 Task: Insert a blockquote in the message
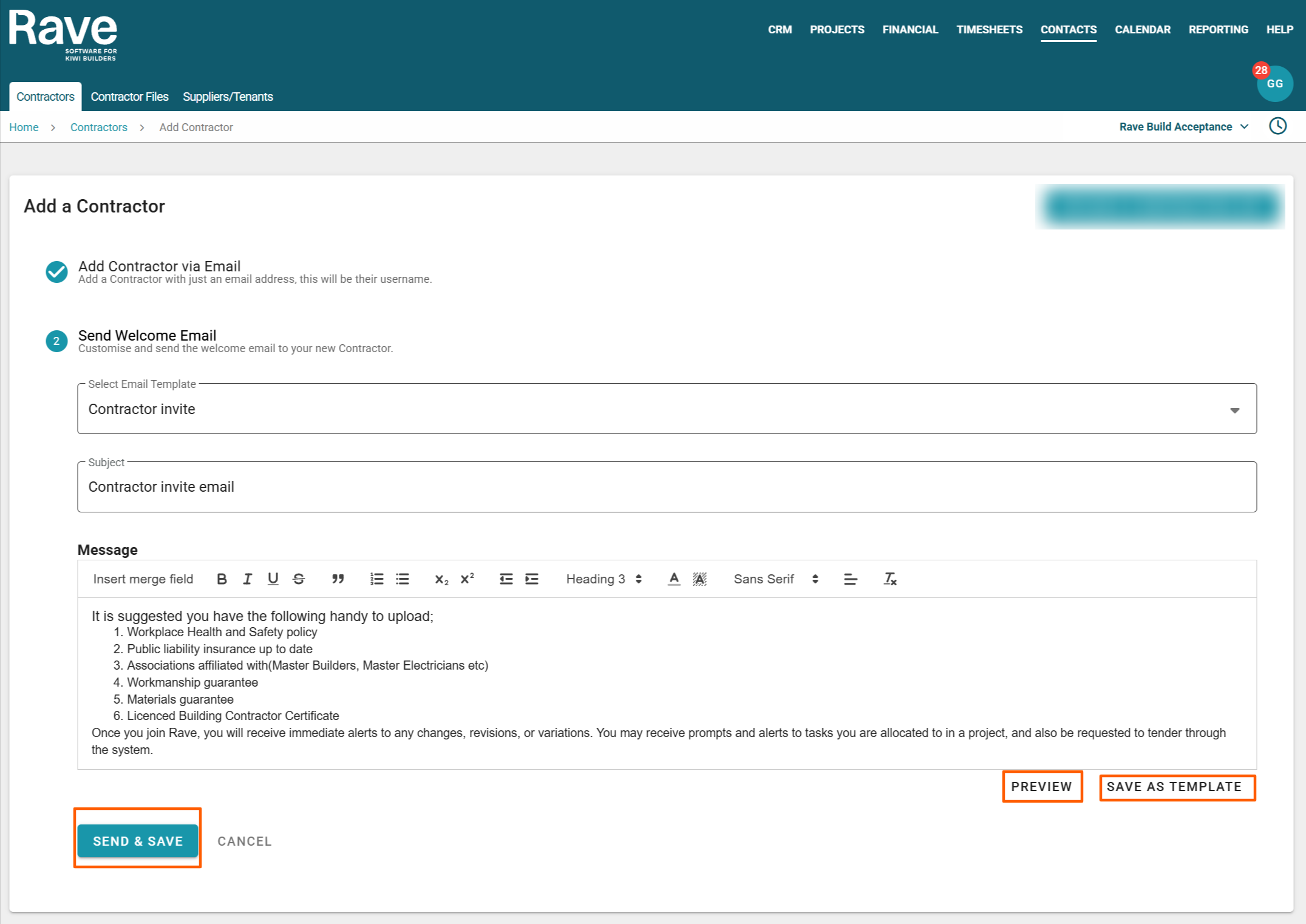click(x=338, y=579)
